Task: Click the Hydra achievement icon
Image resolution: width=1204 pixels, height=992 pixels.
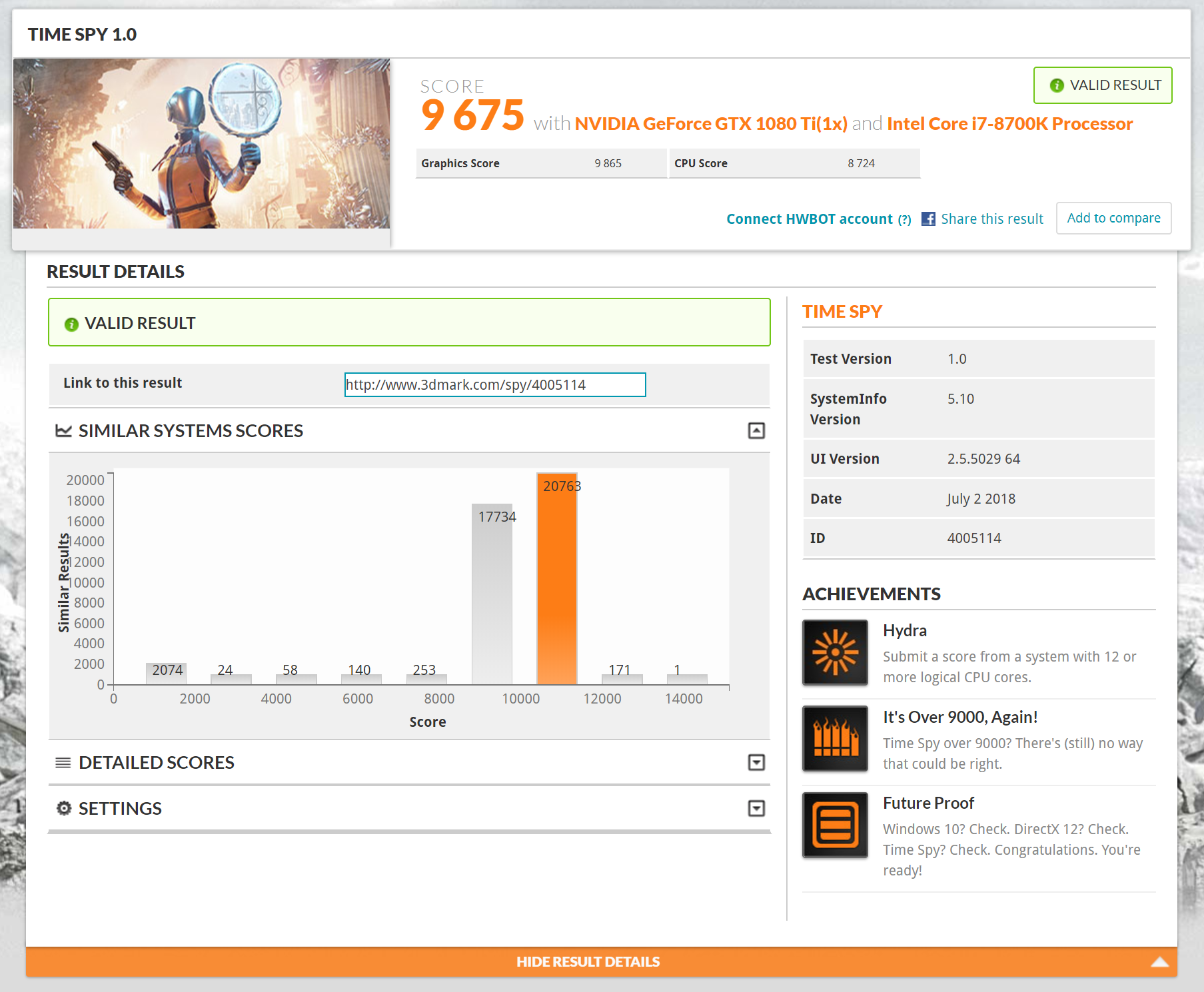Action: 835,652
